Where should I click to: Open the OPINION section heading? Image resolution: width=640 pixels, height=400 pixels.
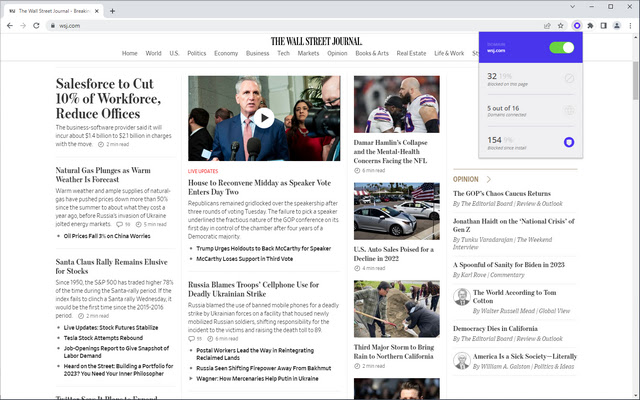click(465, 179)
